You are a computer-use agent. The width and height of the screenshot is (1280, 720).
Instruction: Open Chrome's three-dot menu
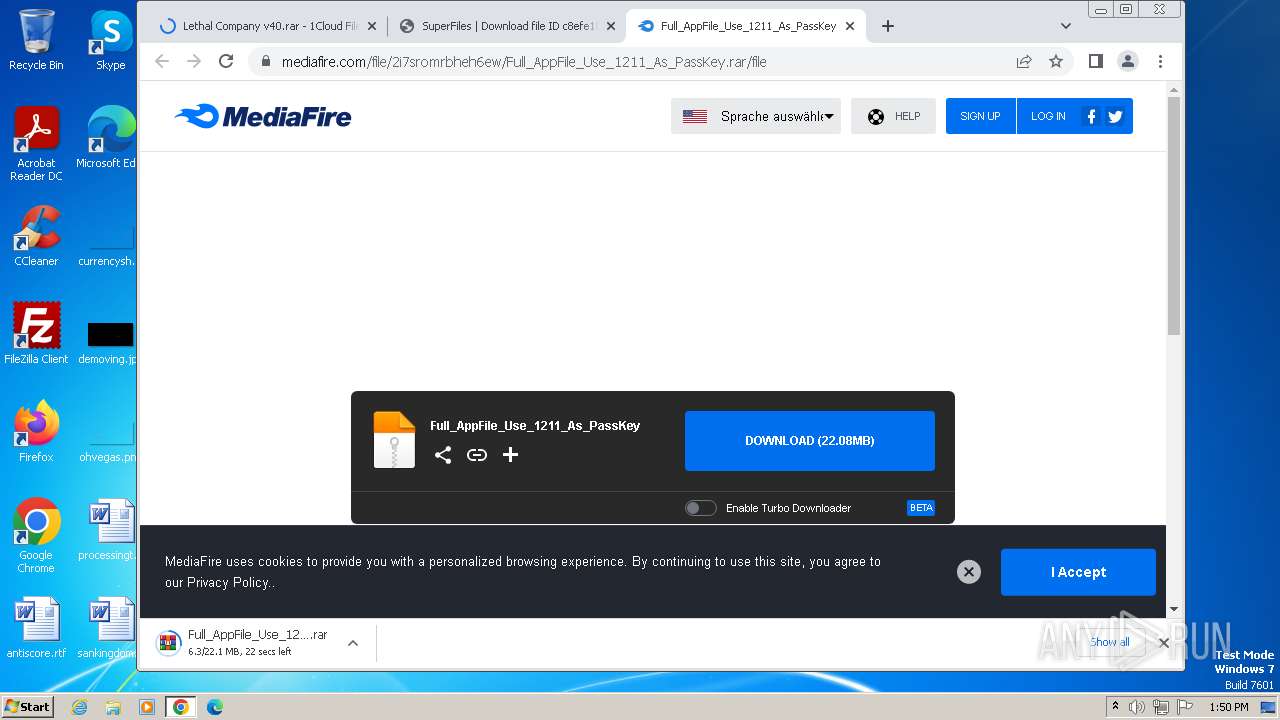[1160, 61]
